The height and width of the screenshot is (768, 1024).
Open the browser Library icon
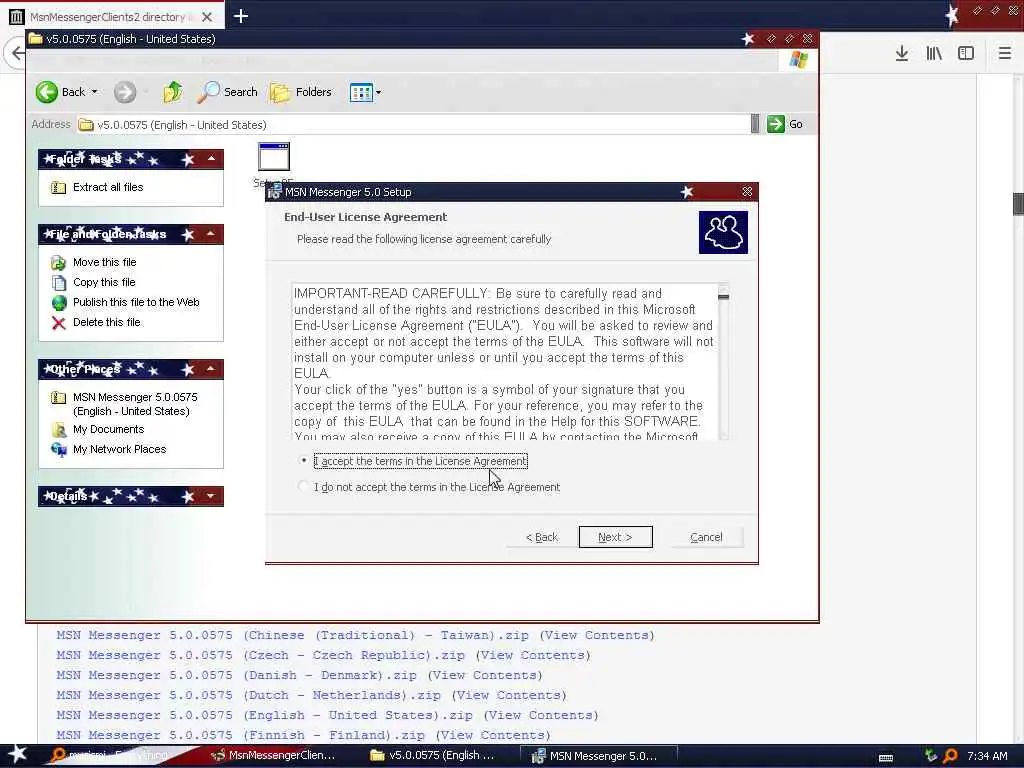[934, 54]
